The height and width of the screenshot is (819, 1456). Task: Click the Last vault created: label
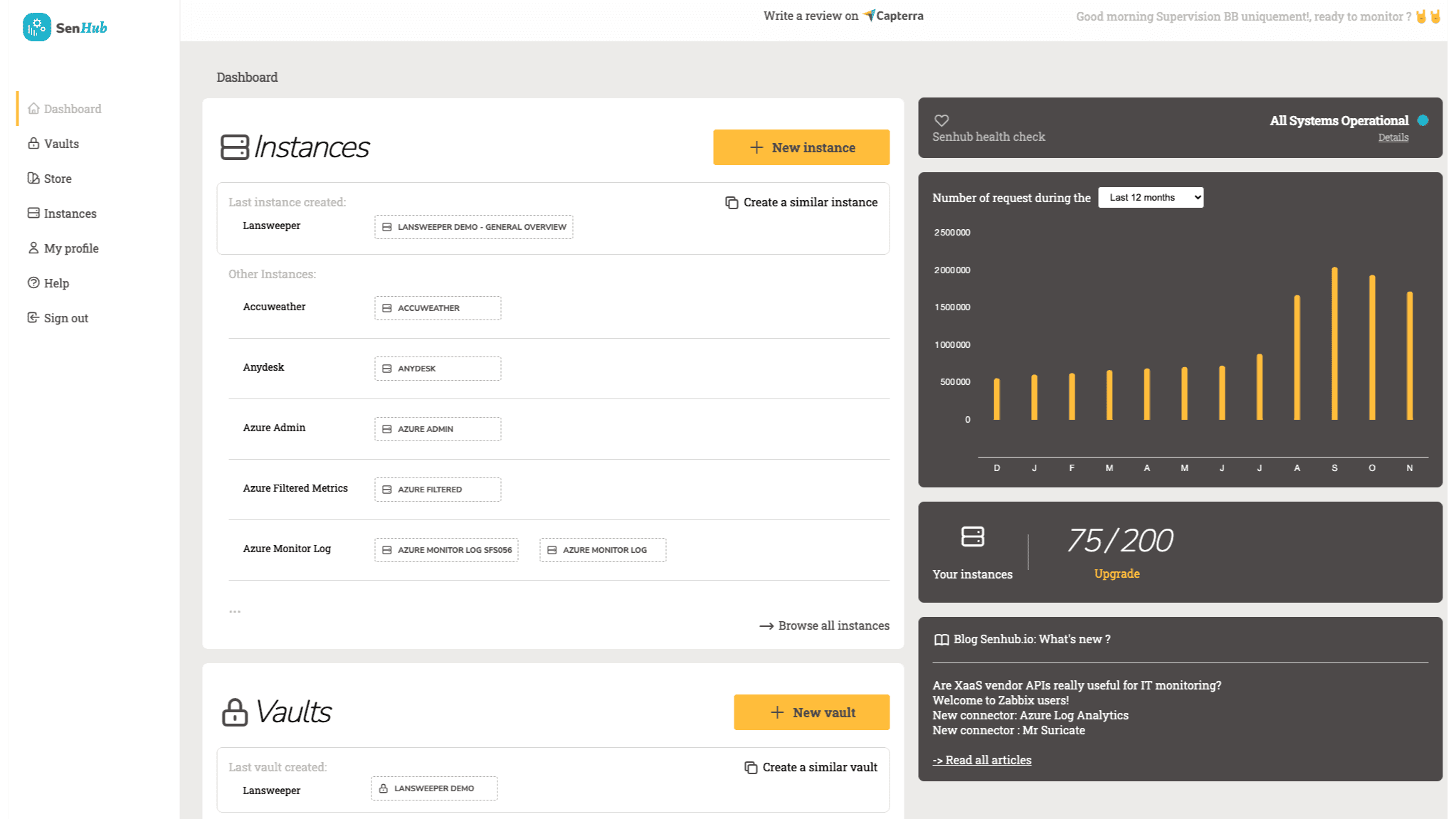278,767
